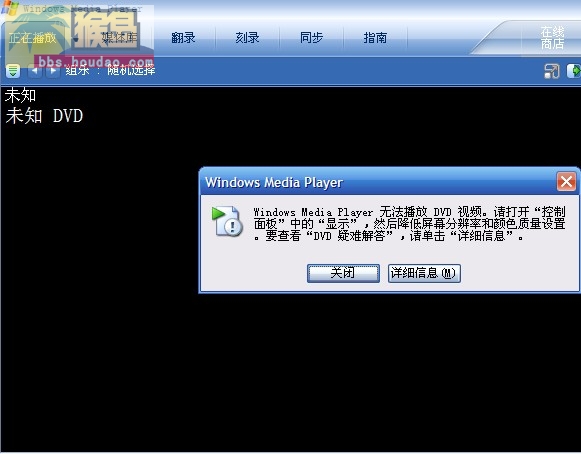Click the previous visualization arrow button
Screen dimensions: 581x454
35,70
